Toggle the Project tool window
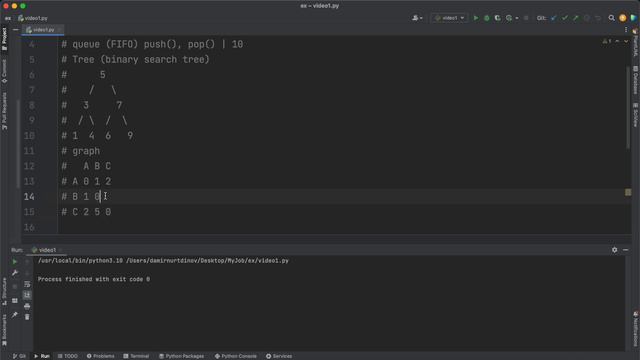 [x=4, y=39]
